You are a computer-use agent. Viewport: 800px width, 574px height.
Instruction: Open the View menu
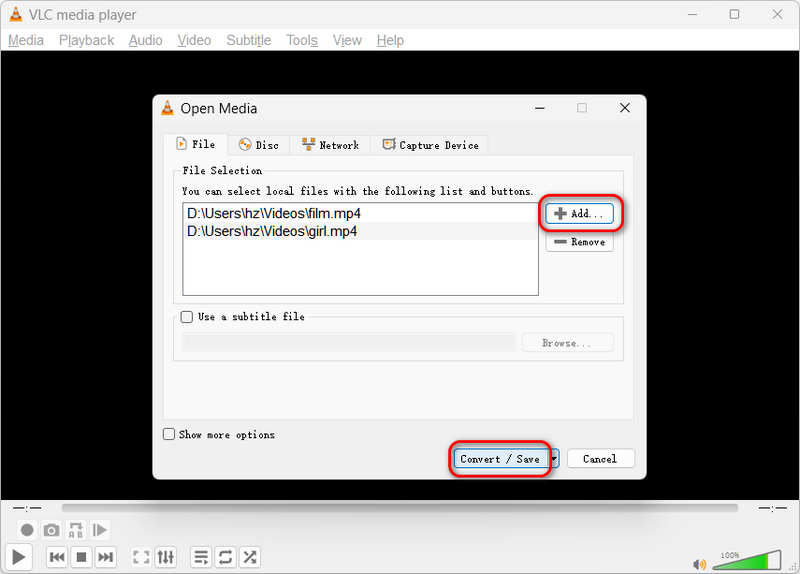pos(347,40)
